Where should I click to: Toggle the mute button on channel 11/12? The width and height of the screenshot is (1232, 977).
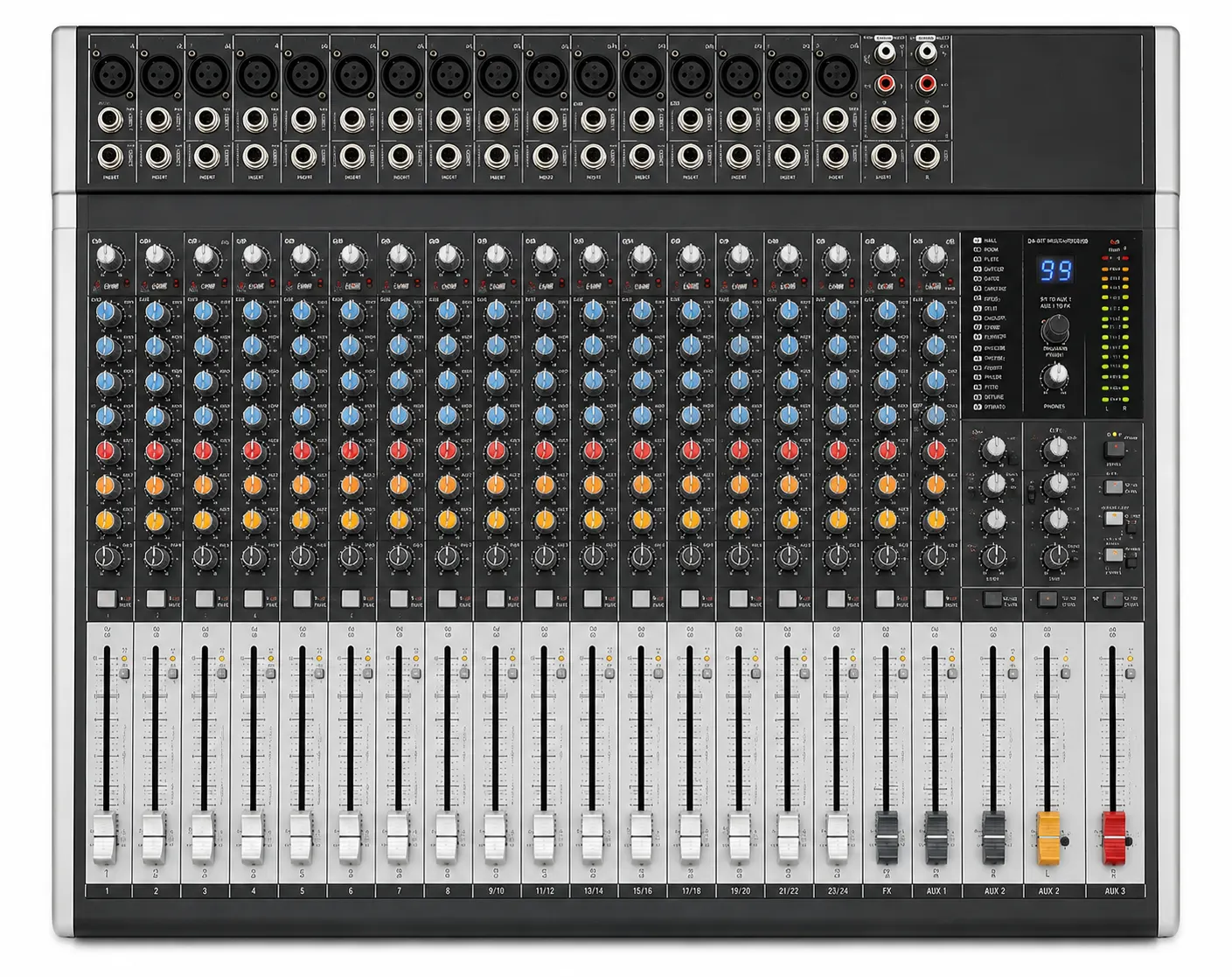544,599
